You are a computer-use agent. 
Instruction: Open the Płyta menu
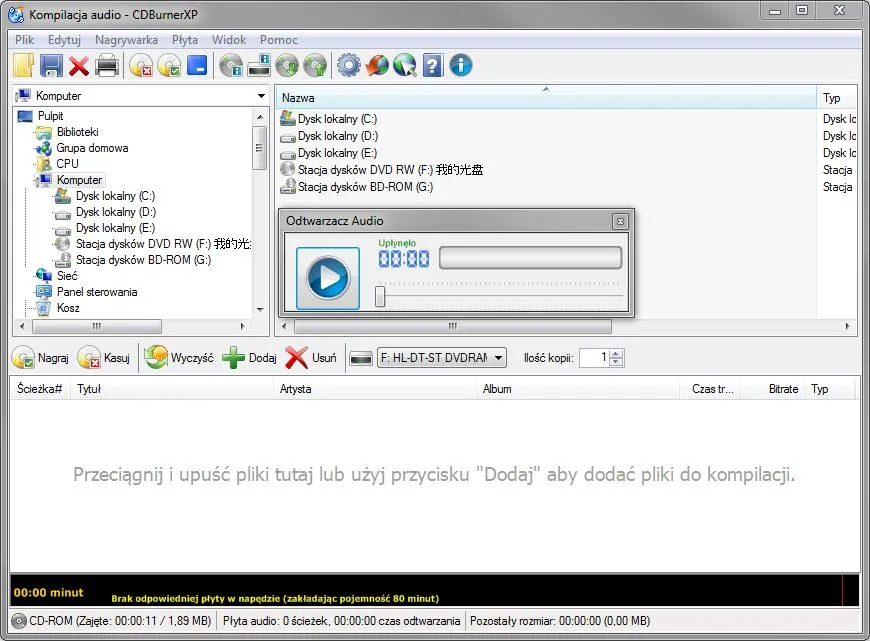click(185, 40)
